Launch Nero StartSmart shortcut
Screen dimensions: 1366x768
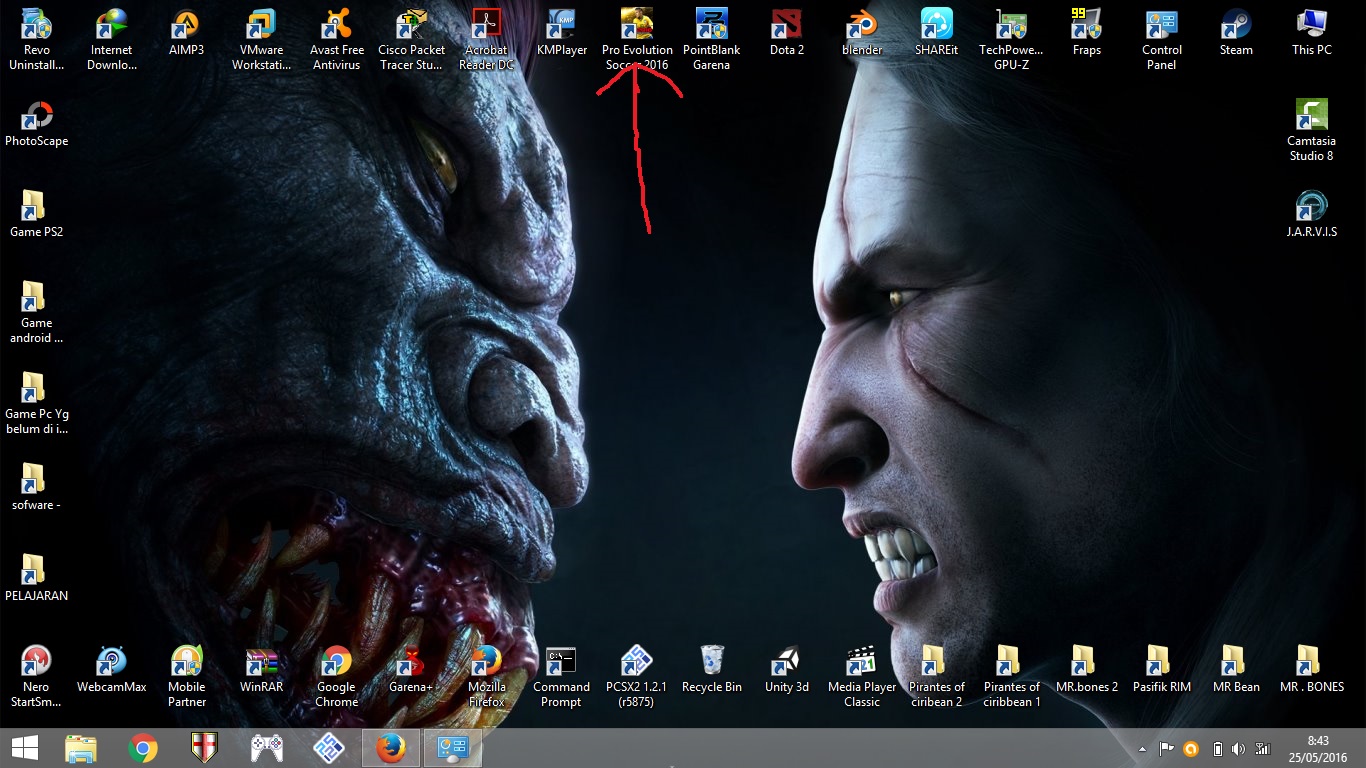coord(36,677)
